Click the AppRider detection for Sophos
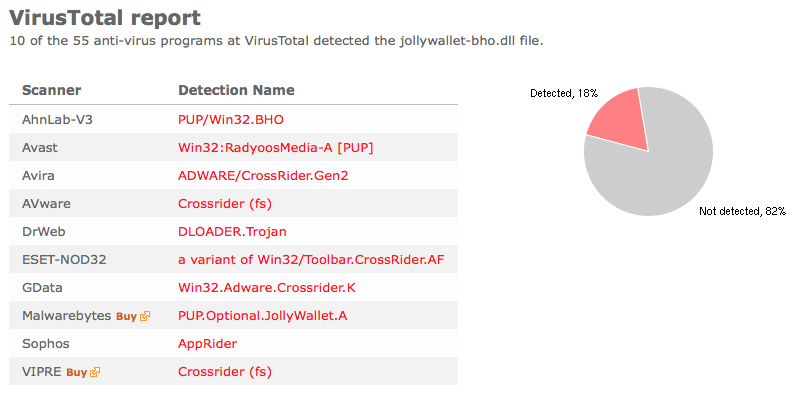Viewport: 794px width, 395px height. 207,344
